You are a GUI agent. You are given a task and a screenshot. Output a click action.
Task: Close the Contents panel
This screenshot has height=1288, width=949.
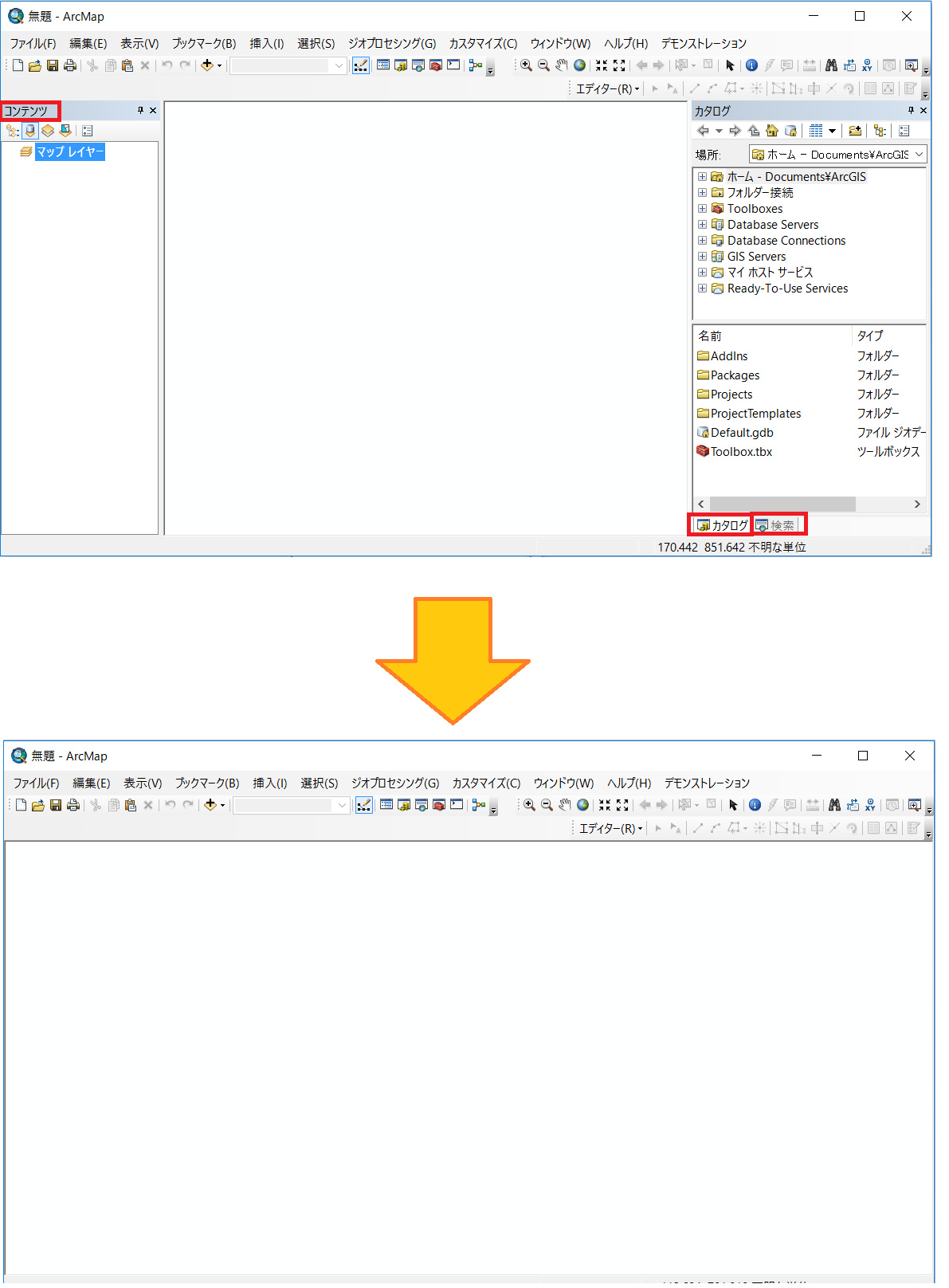click(153, 111)
